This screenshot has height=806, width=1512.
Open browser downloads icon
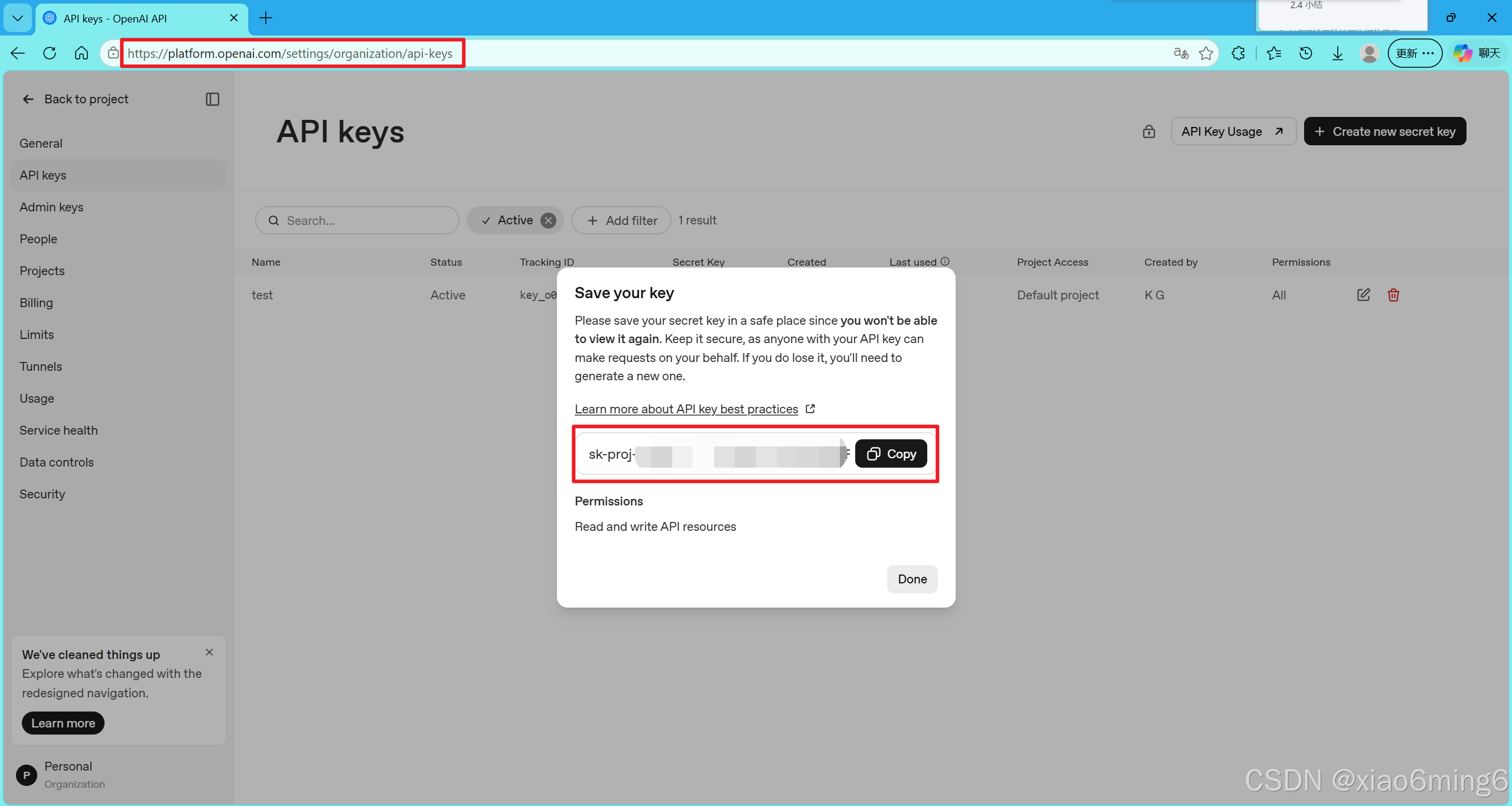pyautogui.click(x=1338, y=53)
